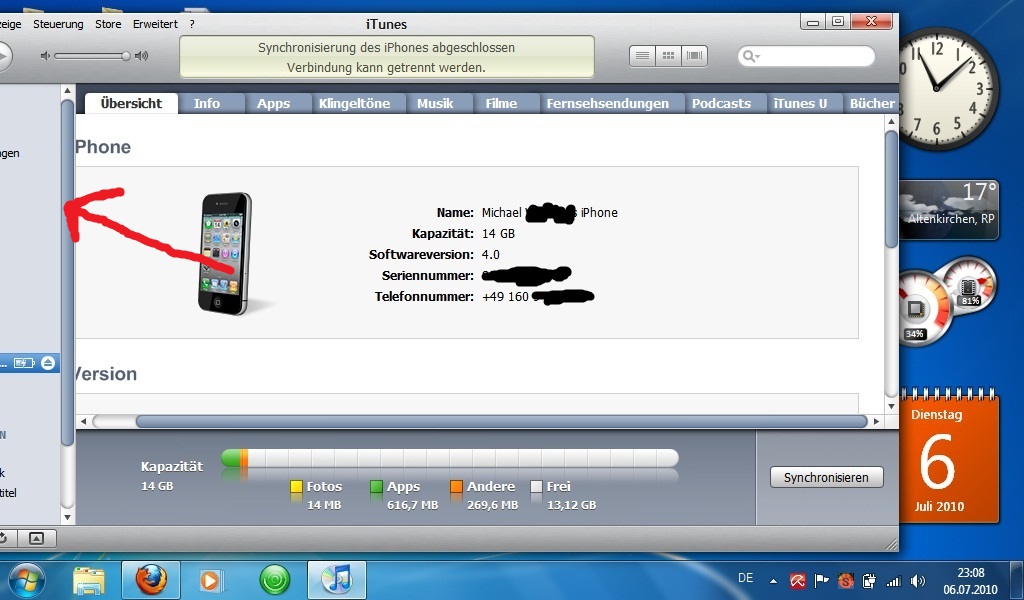
Task: Open Firefox from the taskbar
Action: (x=151, y=579)
